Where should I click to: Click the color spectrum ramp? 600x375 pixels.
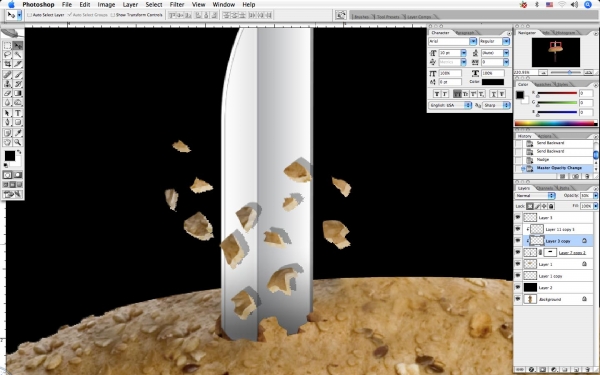pos(555,123)
